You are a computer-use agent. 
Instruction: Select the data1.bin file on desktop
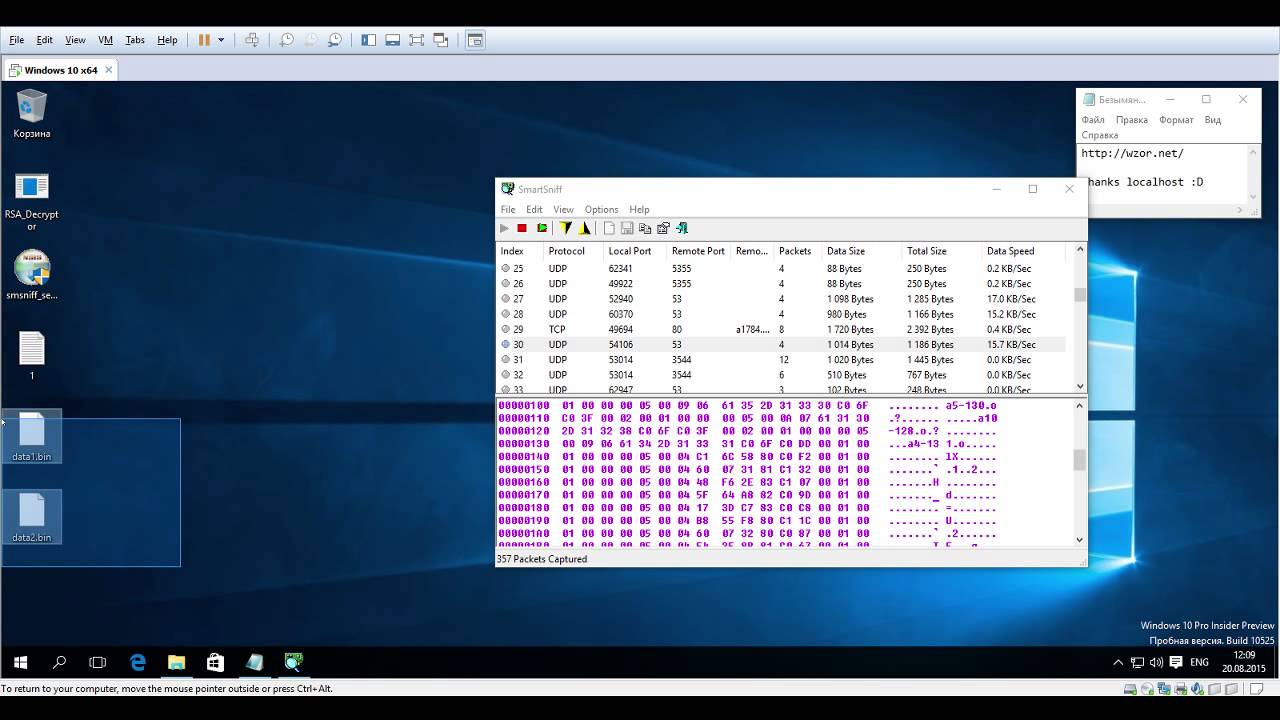[x=32, y=437]
